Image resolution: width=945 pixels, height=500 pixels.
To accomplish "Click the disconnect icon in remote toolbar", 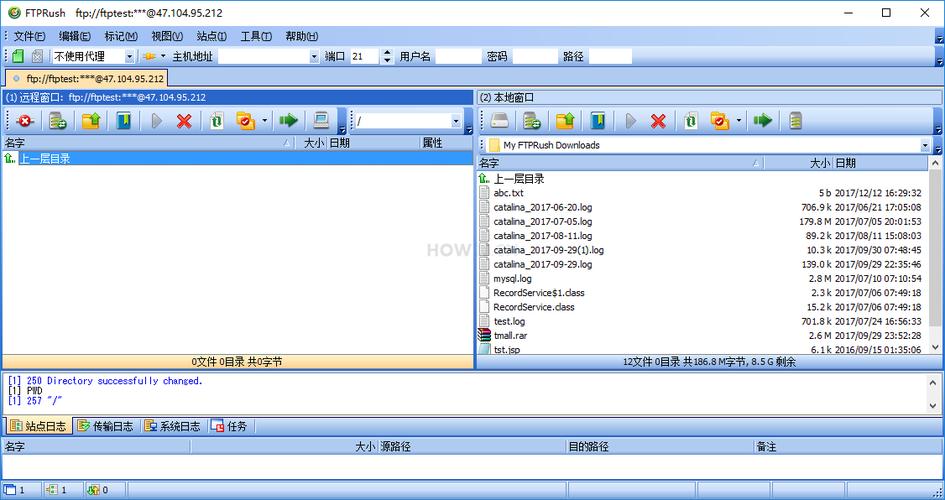I will [25, 121].
